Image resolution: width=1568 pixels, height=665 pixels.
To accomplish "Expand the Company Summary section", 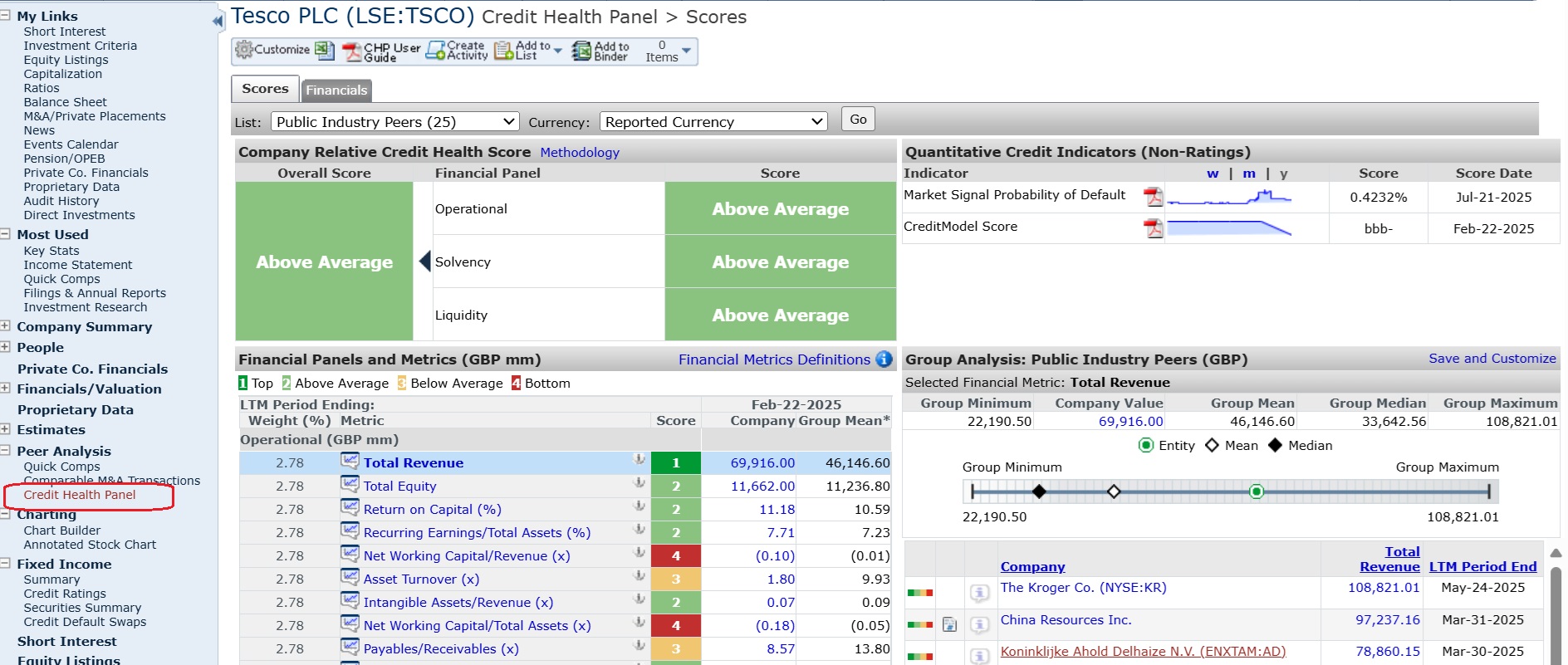I will click(6, 326).
